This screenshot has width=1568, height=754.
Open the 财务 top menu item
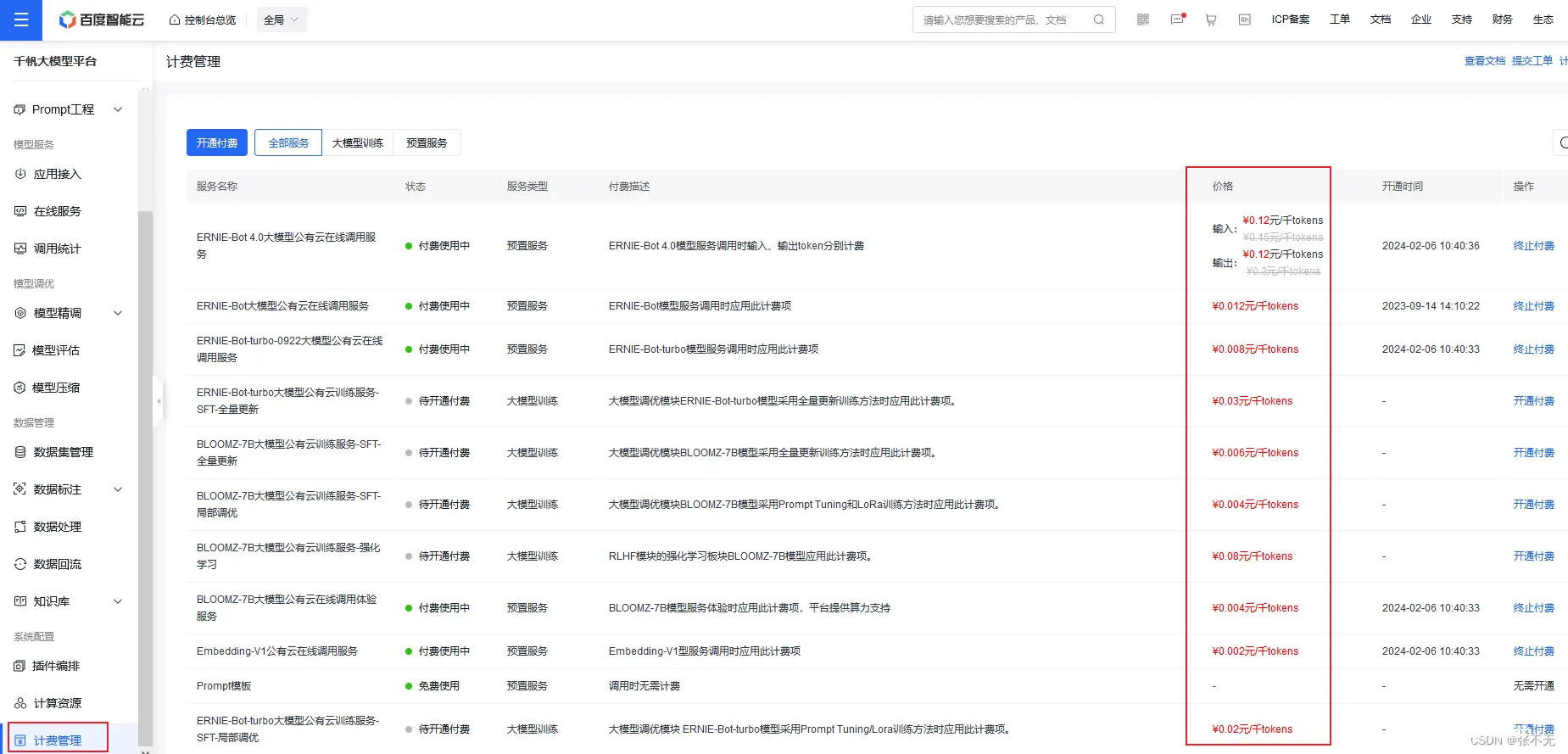tap(1503, 20)
